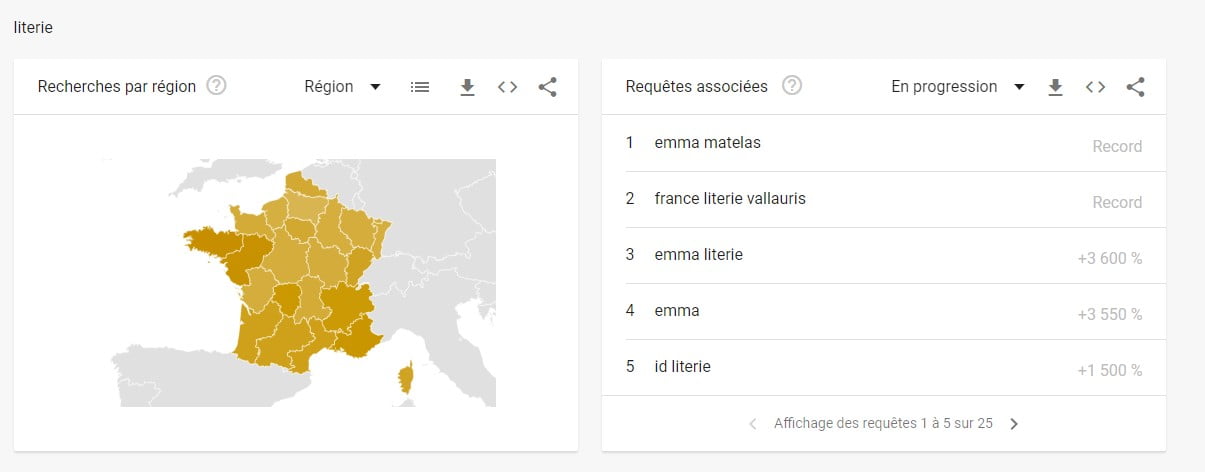Image resolution: width=1205 pixels, height=472 pixels.
Task: Open the Région dropdown
Action: pyautogui.click(x=342, y=87)
